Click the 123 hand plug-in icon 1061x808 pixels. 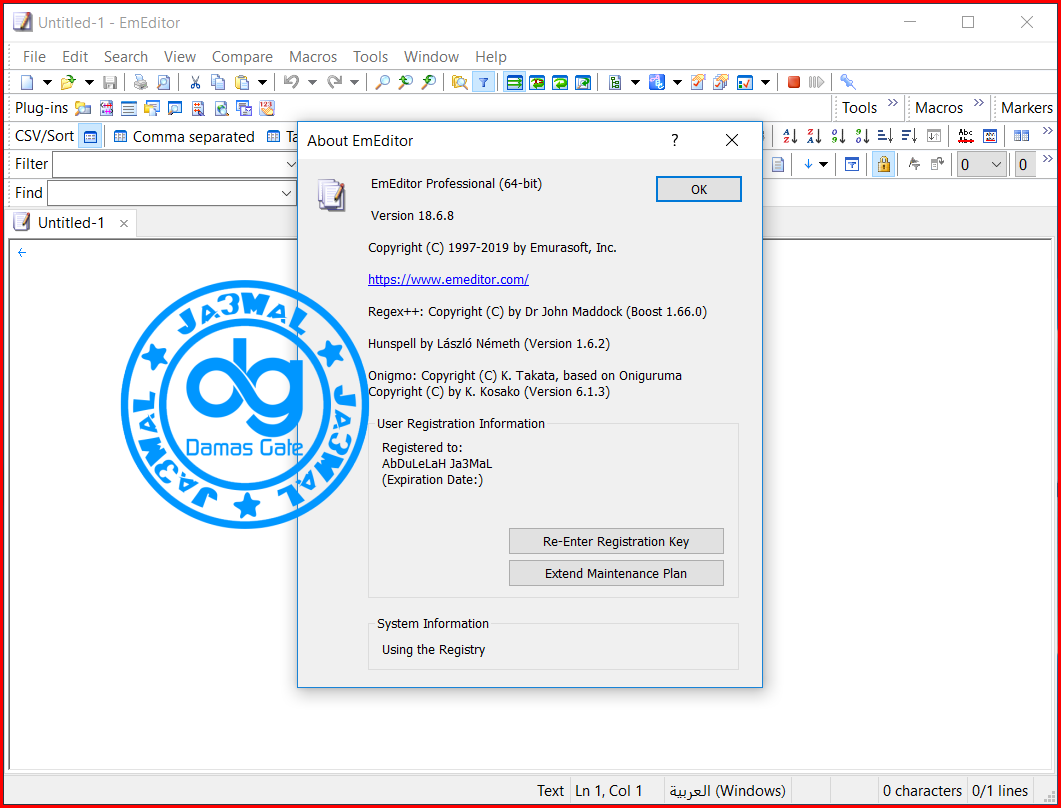(267, 108)
